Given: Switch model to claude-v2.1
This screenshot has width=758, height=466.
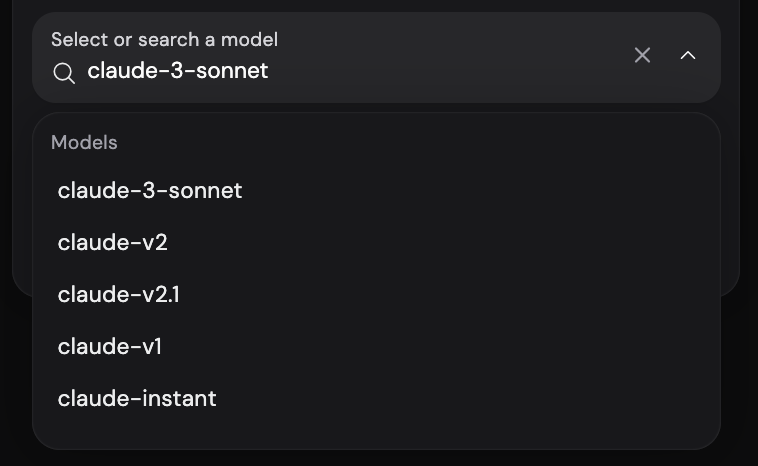Looking at the screenshot, I should click(376, 294).
